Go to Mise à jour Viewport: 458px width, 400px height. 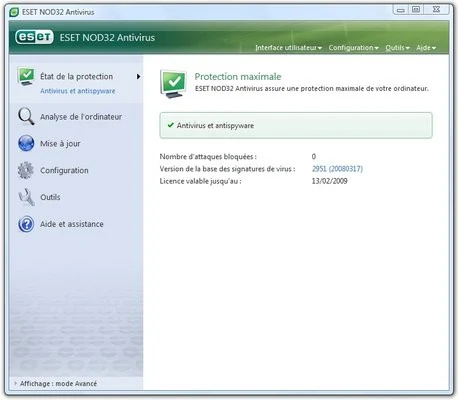60,144
